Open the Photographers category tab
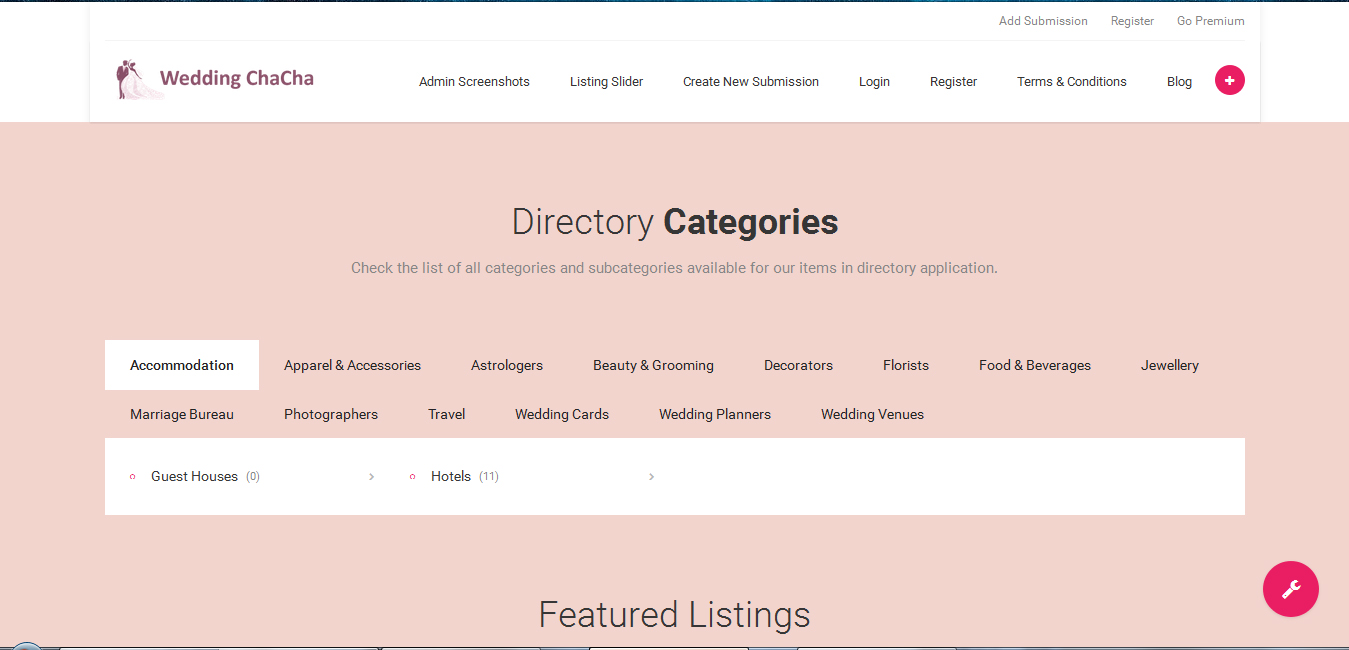 click(x=331, y=414)
